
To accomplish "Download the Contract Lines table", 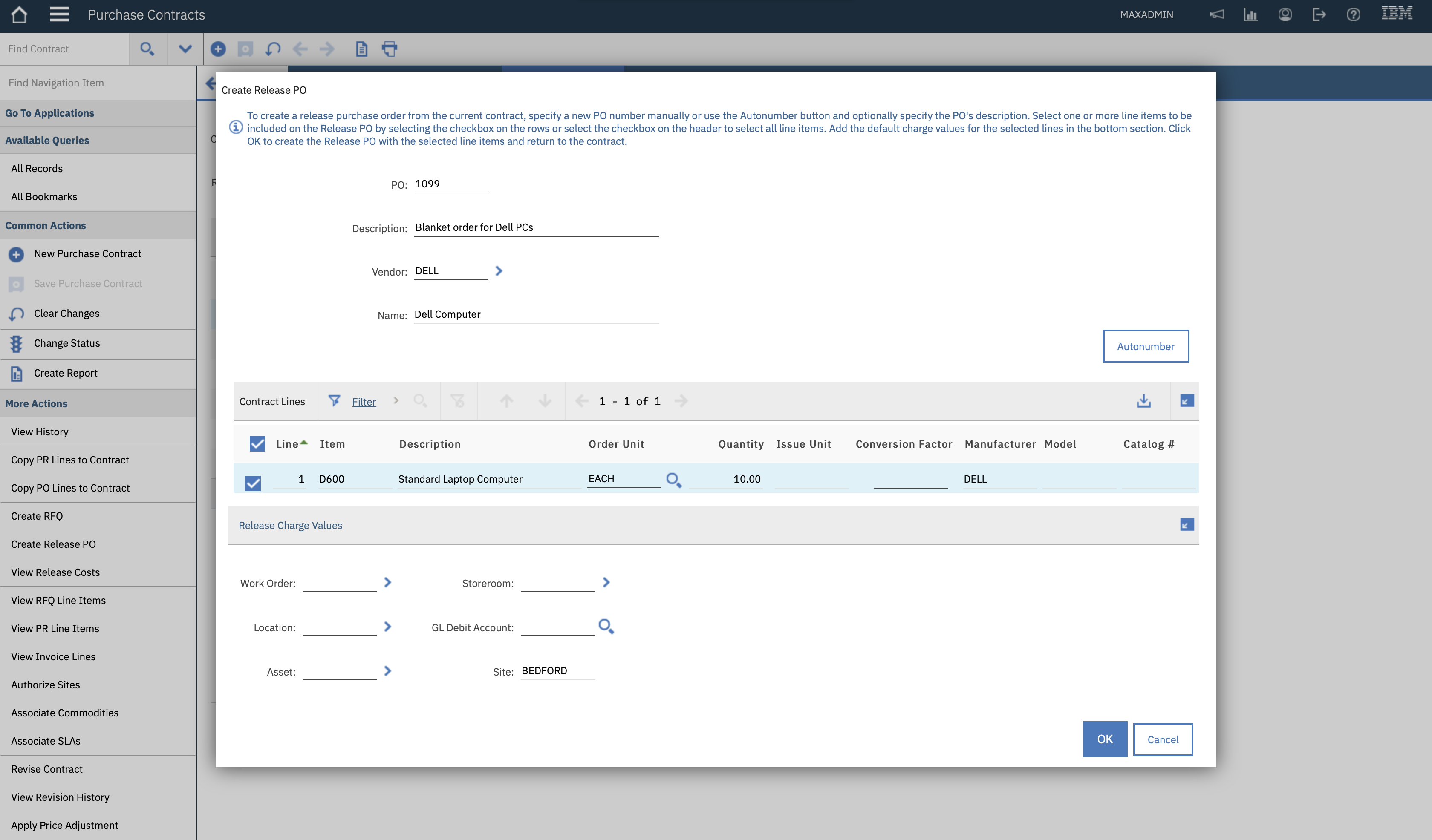I will (1144, 401).
